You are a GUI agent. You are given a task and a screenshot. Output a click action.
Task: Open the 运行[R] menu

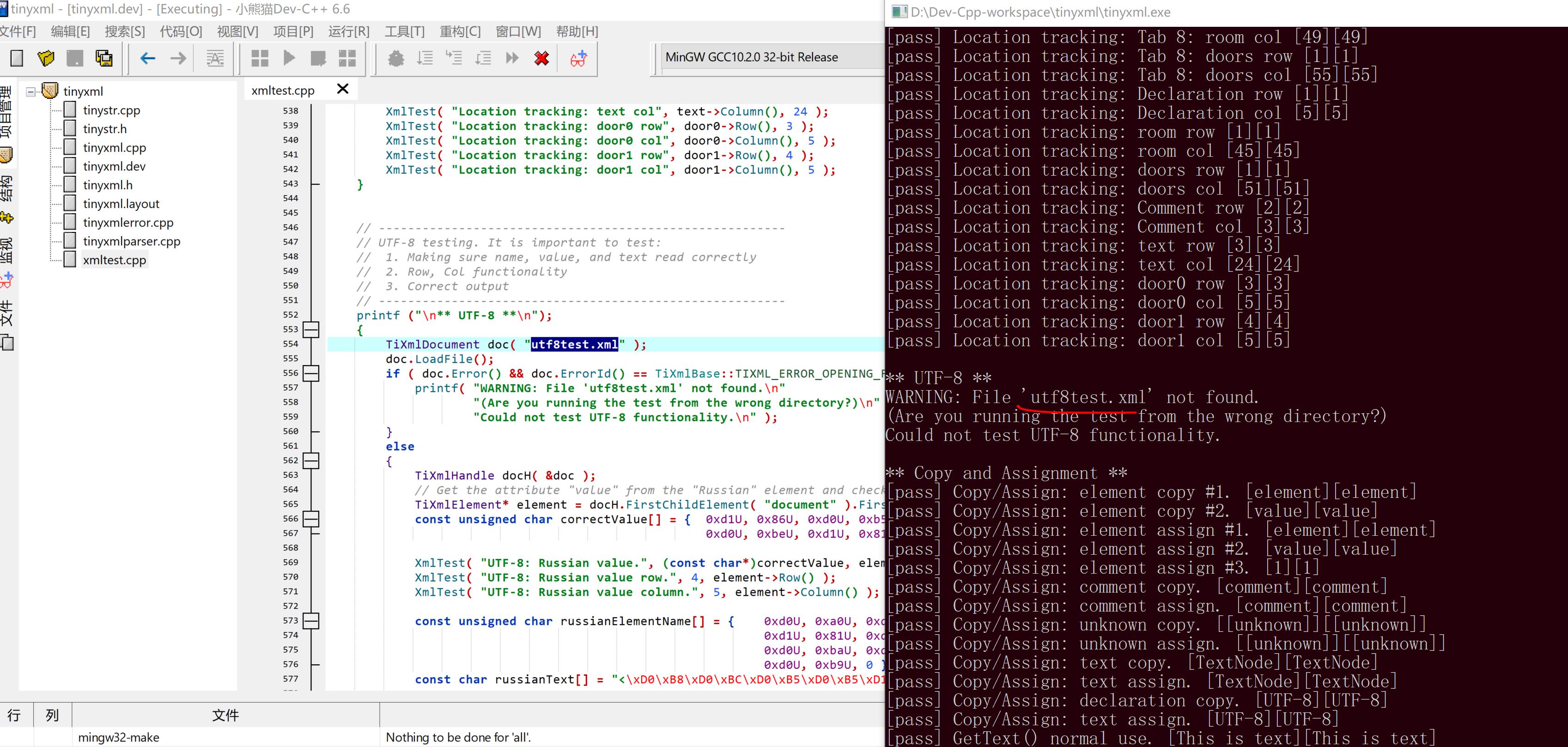click(349, 31)
